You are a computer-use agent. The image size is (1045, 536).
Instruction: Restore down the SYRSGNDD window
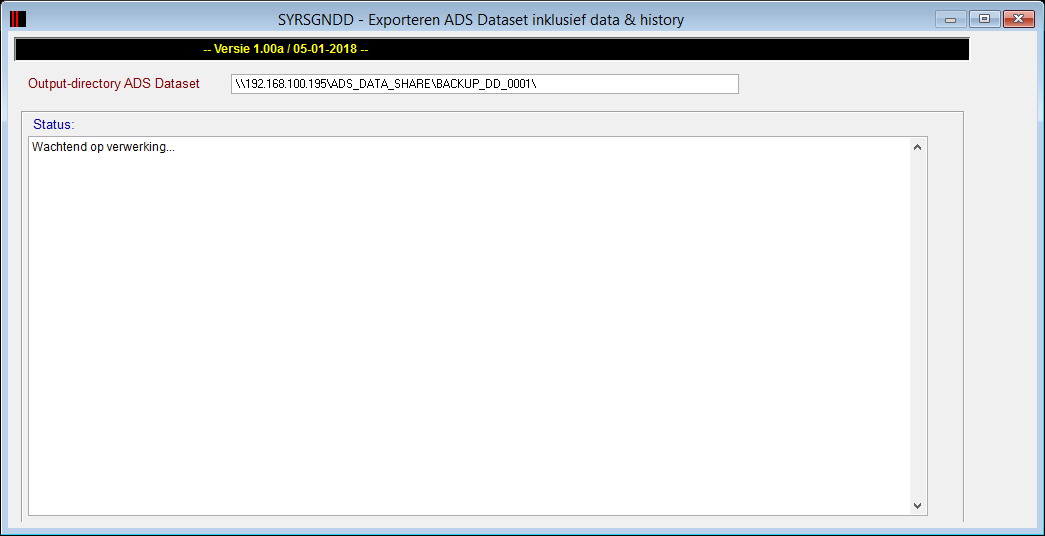coord(984,19)
